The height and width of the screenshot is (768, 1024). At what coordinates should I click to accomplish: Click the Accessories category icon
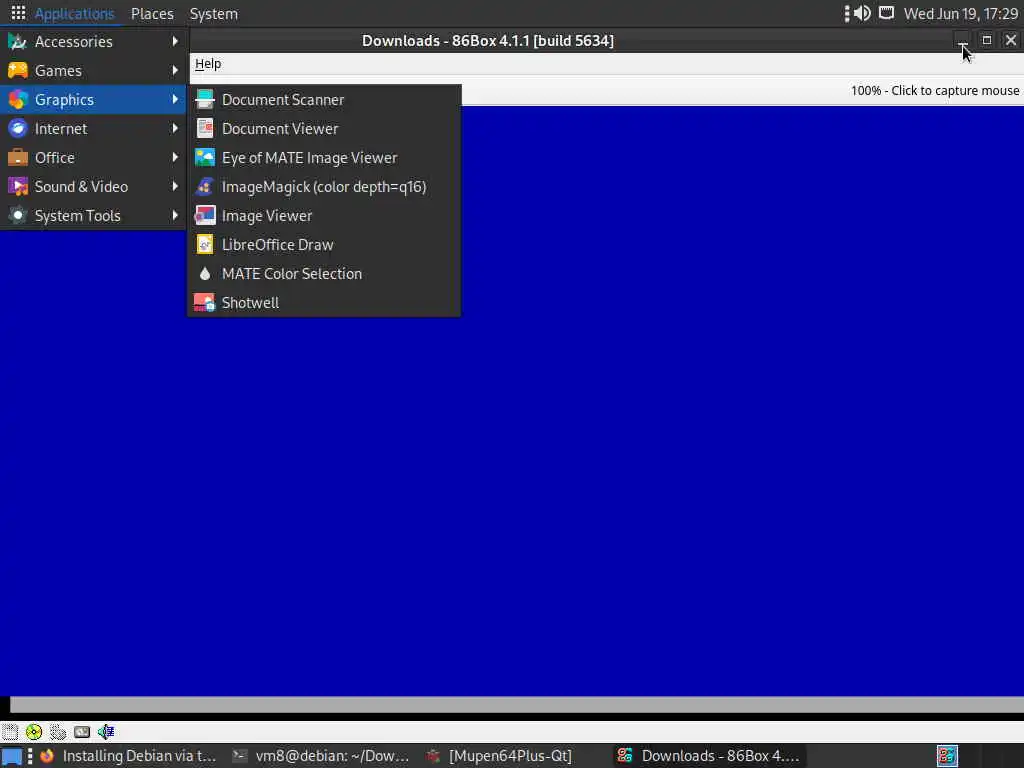[18, 42]
